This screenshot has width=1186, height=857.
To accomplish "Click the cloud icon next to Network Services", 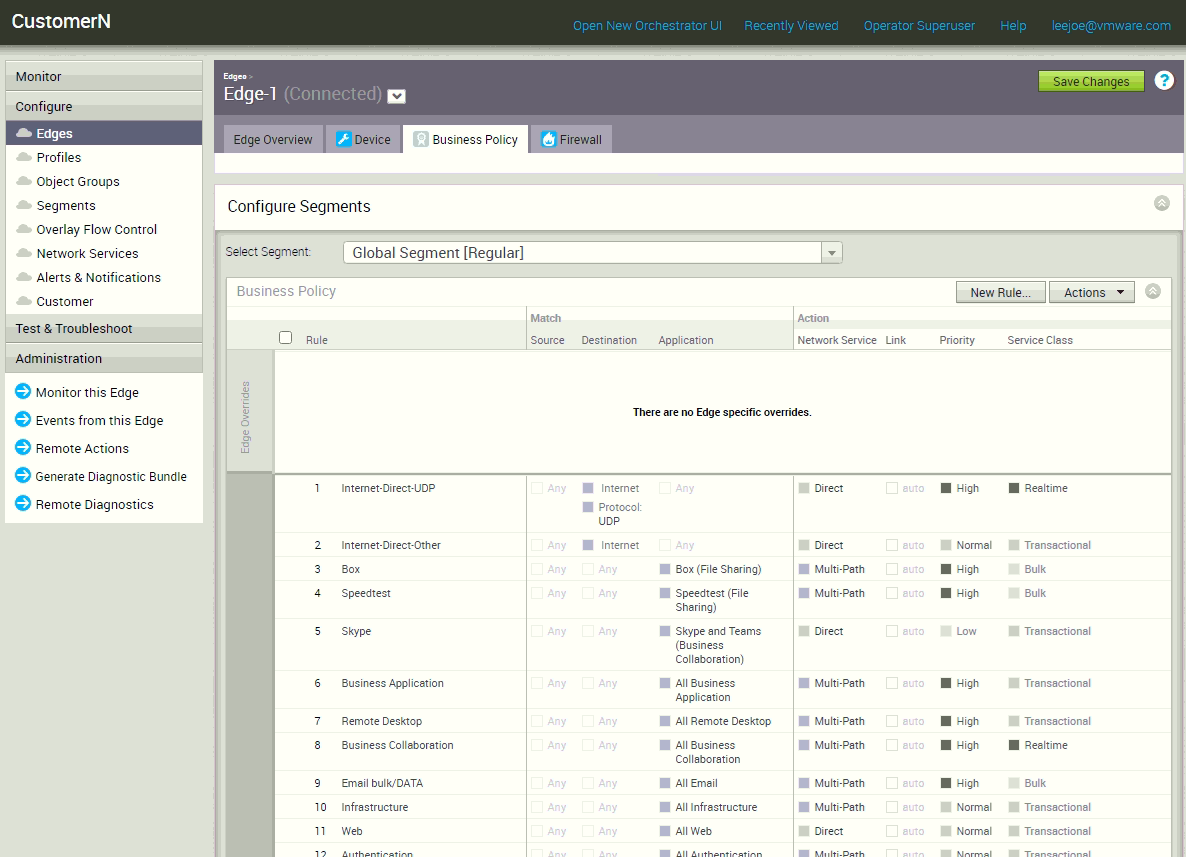I will point(24,253).
